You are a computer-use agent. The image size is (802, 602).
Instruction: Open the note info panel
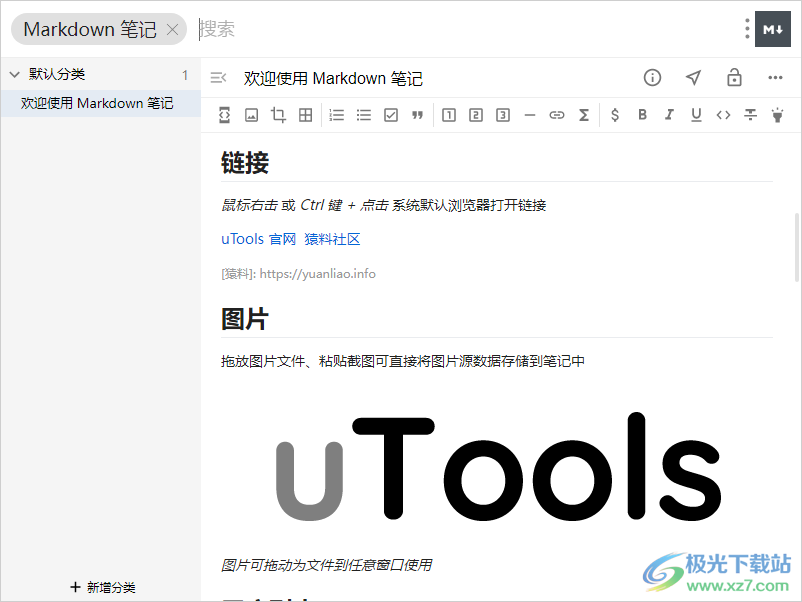[x=652, y=78]
